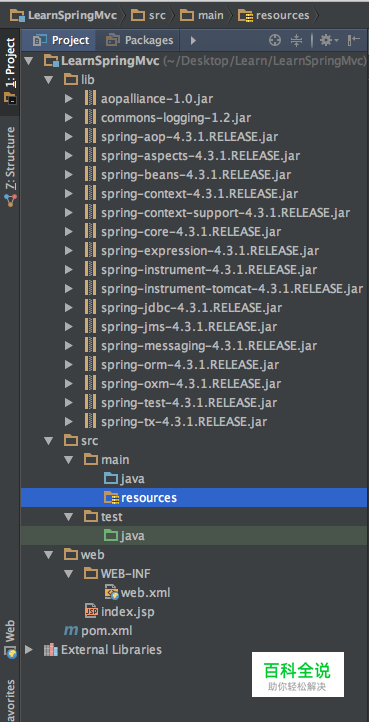
Task: Collapse the src folder arrow
Action: coord(49,441)
